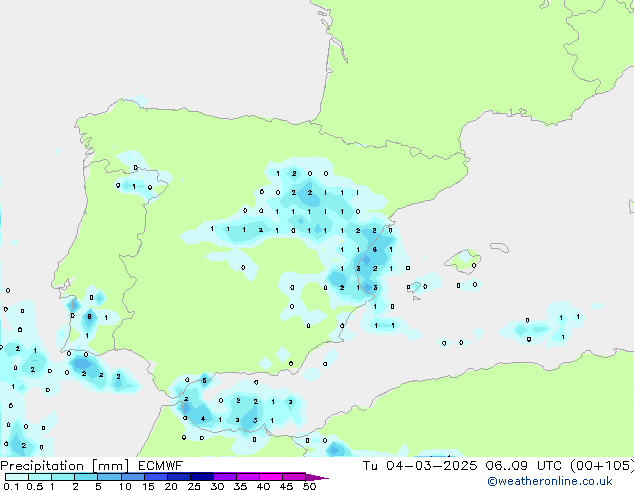Click the "4" precipitation value in northern Morocco

203,418
